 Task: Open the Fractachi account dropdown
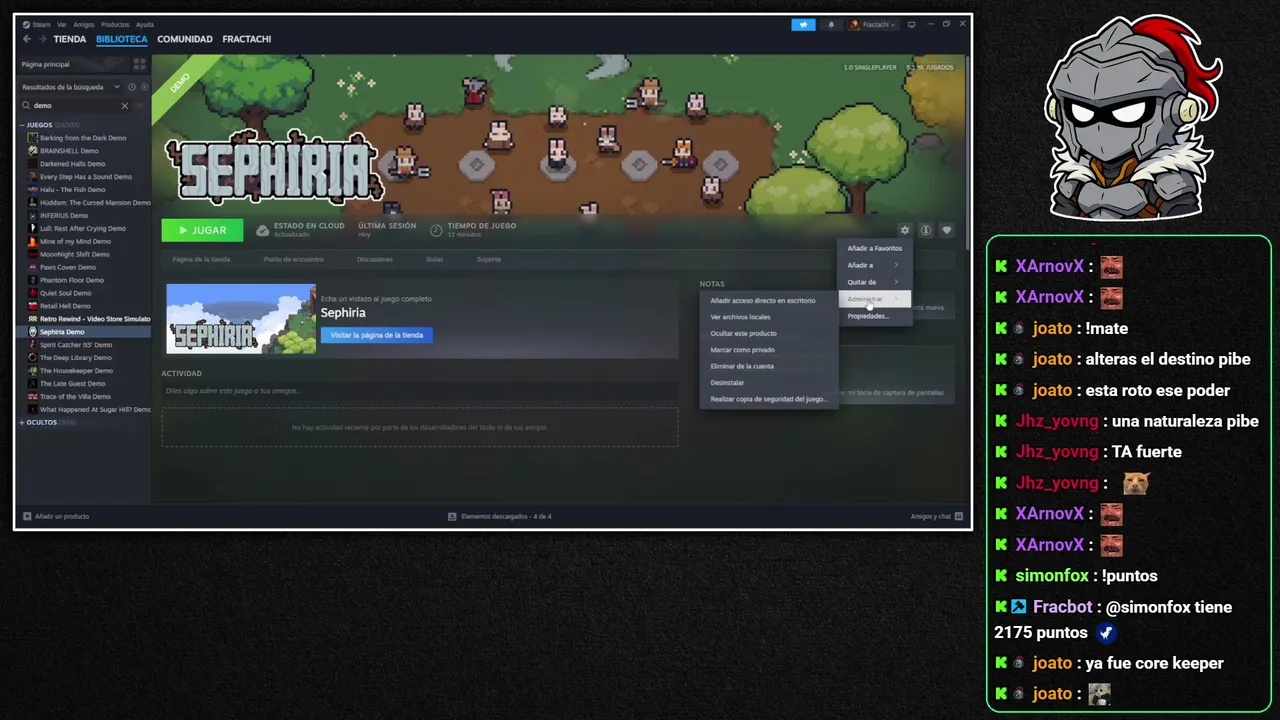coord(873,24)
